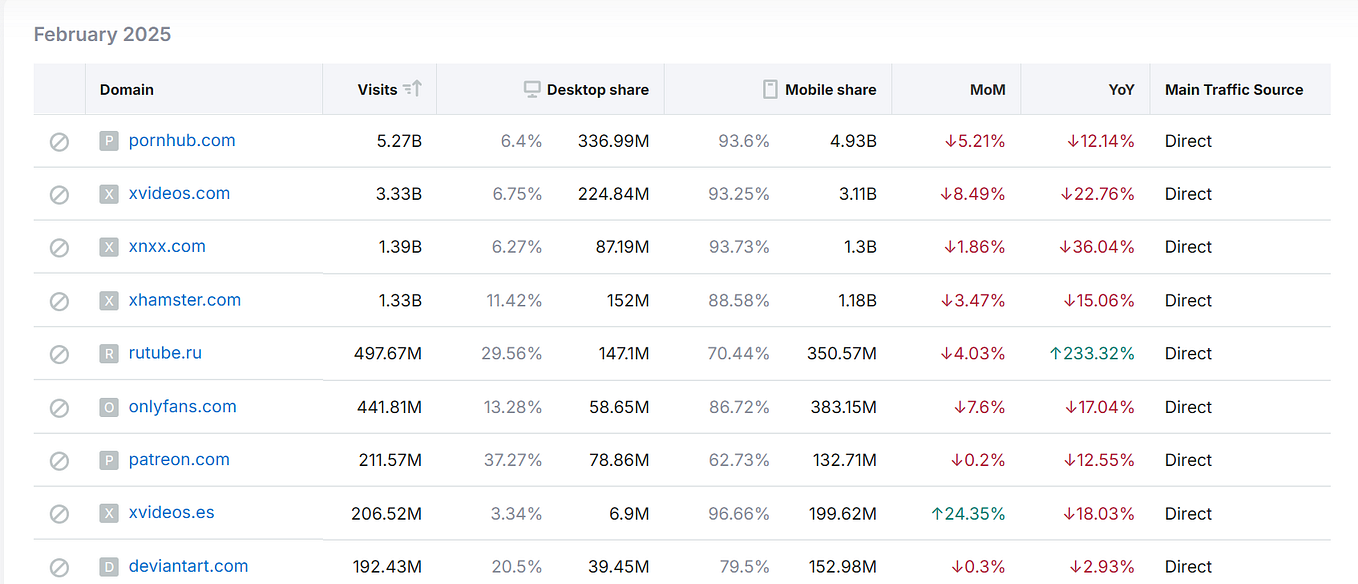Select the 3.33B visits value
This screenshot has width=1358, height=584.
[x=399, y=194]
